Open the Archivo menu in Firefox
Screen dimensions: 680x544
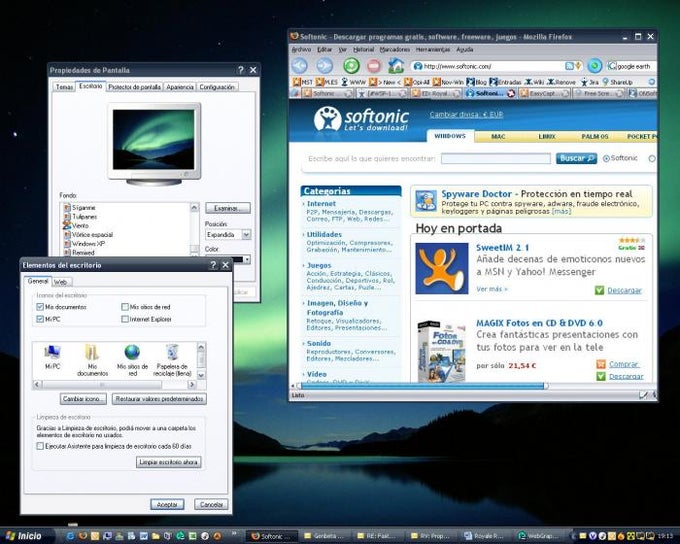point(301,49)
